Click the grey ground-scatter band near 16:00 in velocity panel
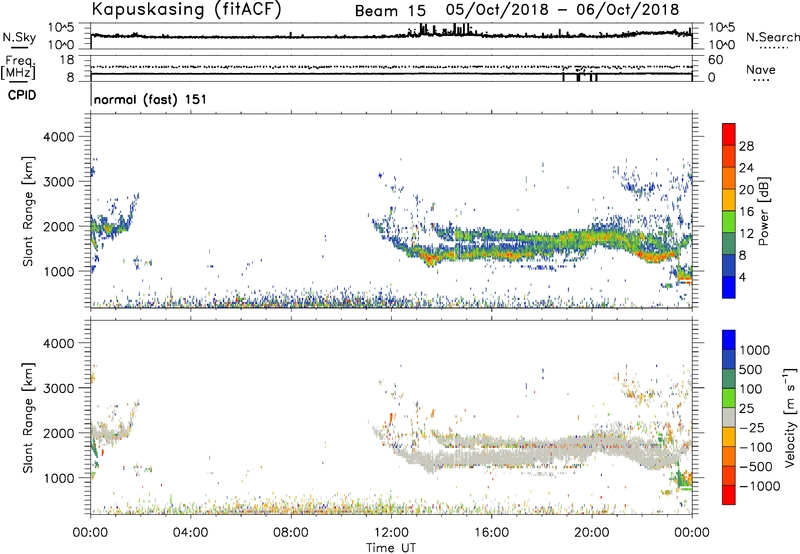 491,457
